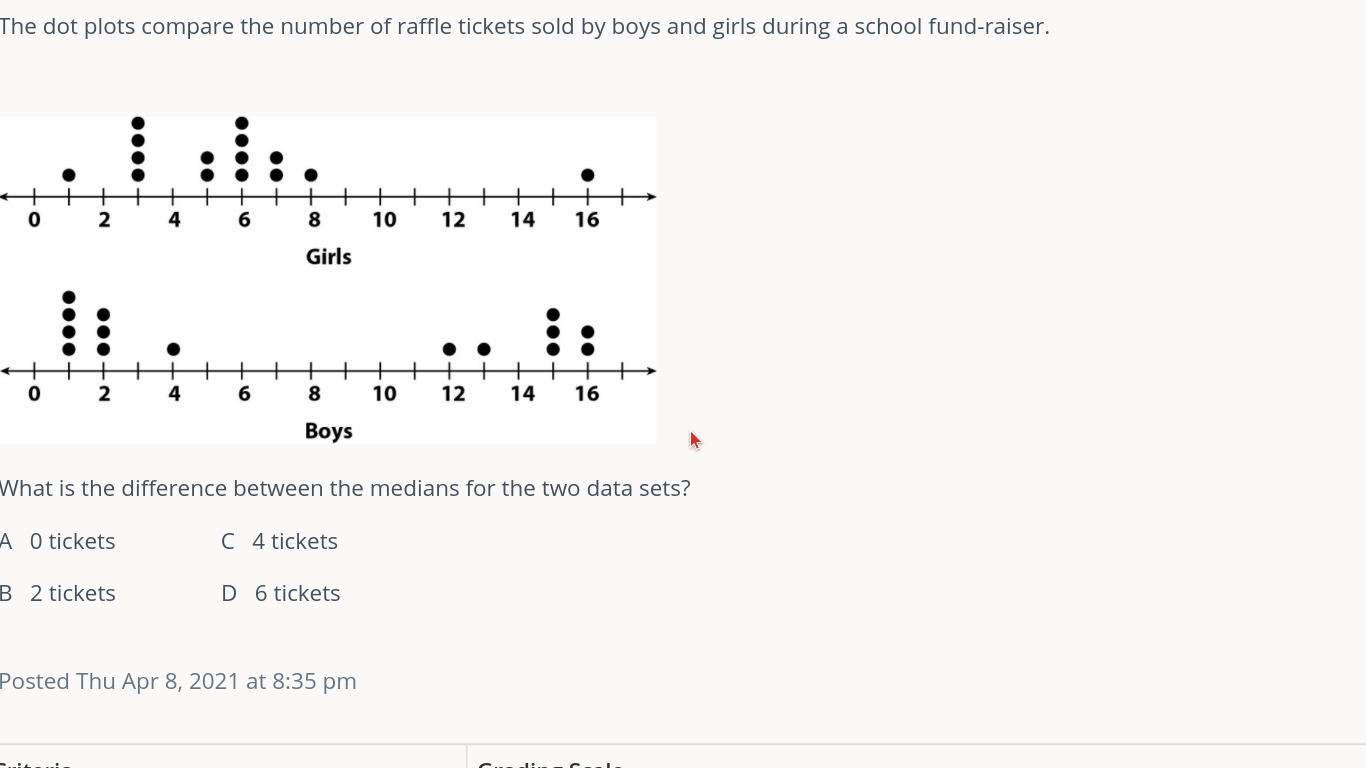Viewport: 1366px width, 768px height.
Task: Click the right arrowhead of Boys number line
Action: 650,371
